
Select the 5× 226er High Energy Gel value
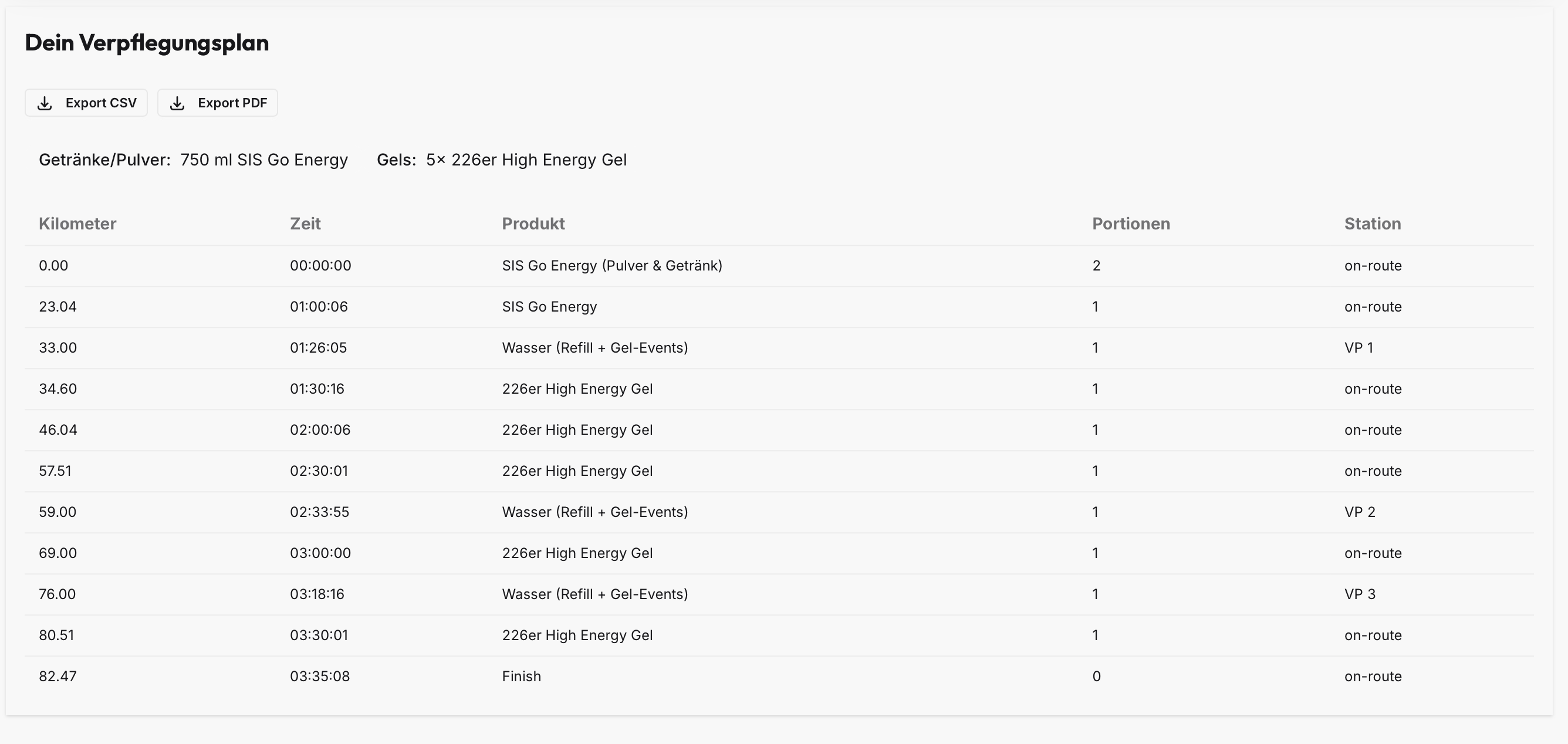[x=526, y=160]
